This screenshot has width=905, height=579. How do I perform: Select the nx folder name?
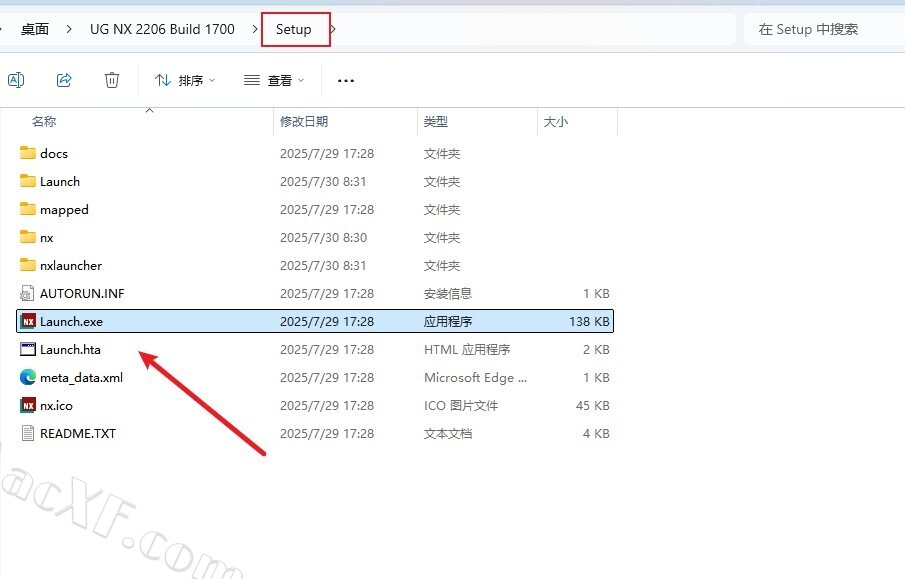(x=47, y=238)
